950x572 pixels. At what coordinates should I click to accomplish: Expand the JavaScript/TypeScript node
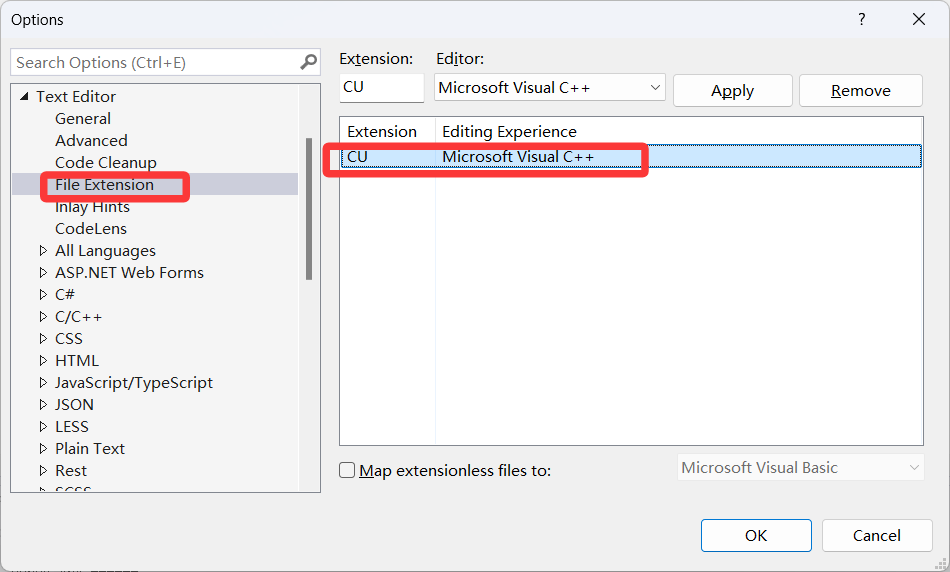(x=43, y=382)
